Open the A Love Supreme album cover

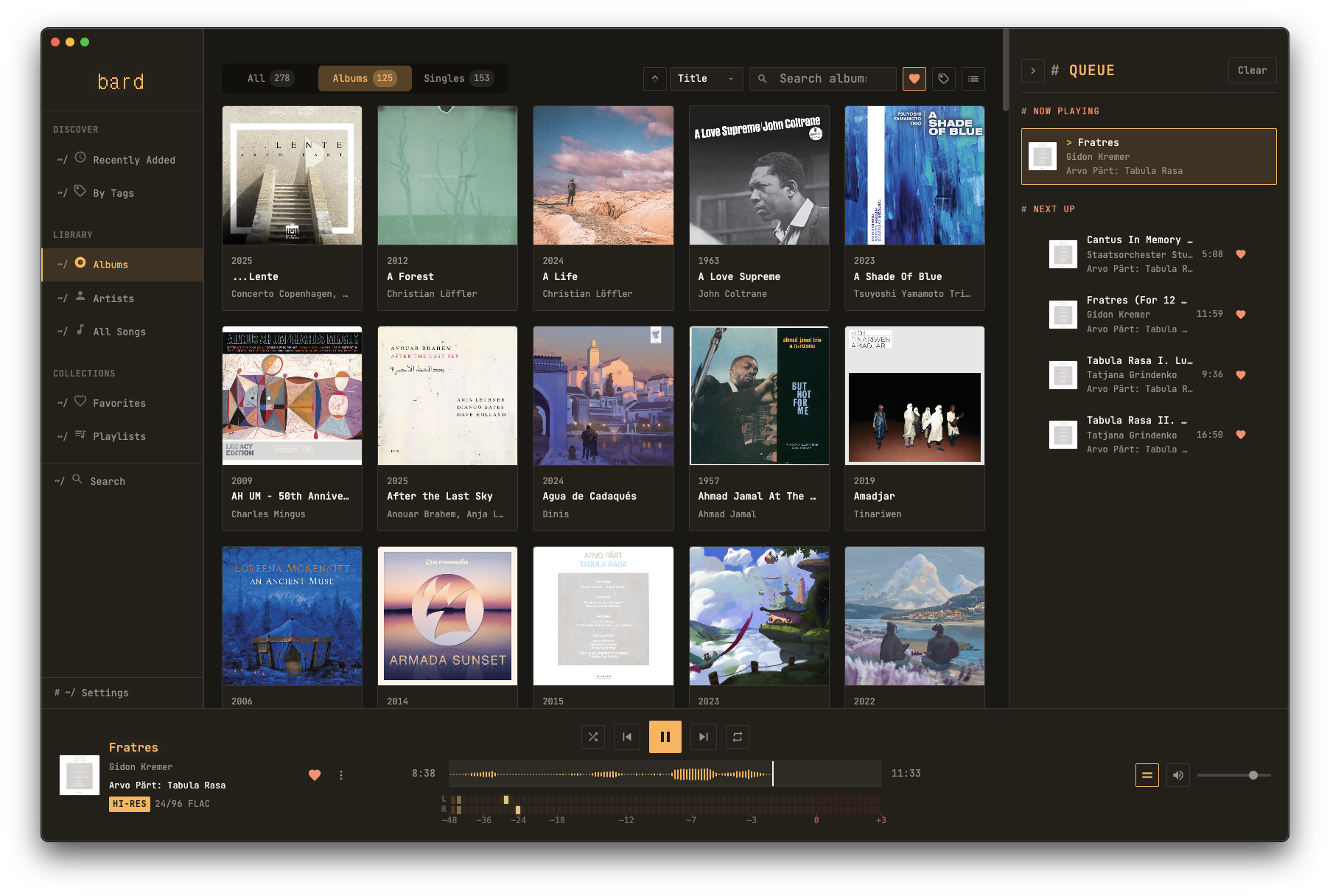[759, 175]
